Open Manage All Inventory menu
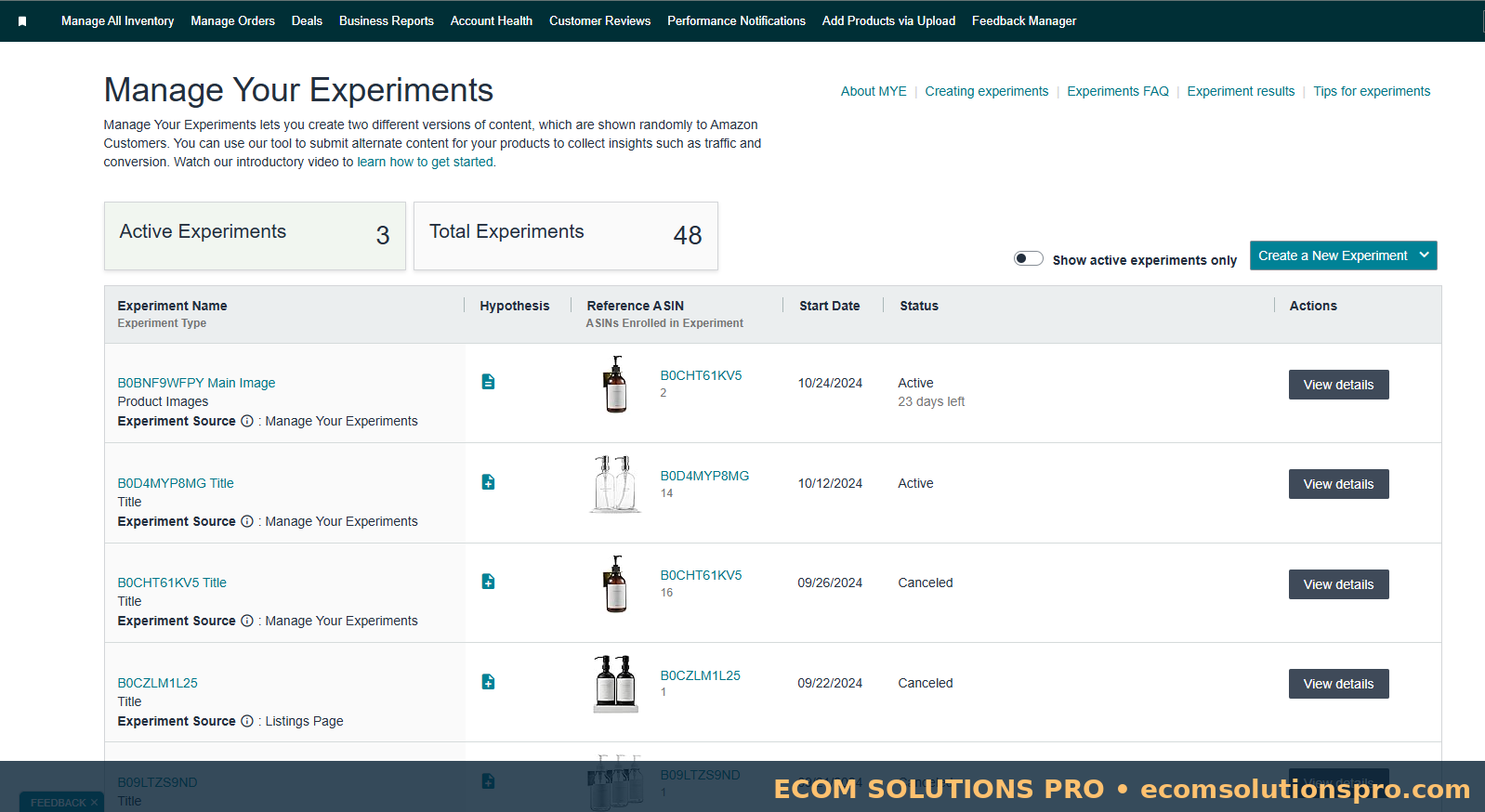Viewport: 1485px width, 812px height. pyautogui.click(x=118, y=21)
